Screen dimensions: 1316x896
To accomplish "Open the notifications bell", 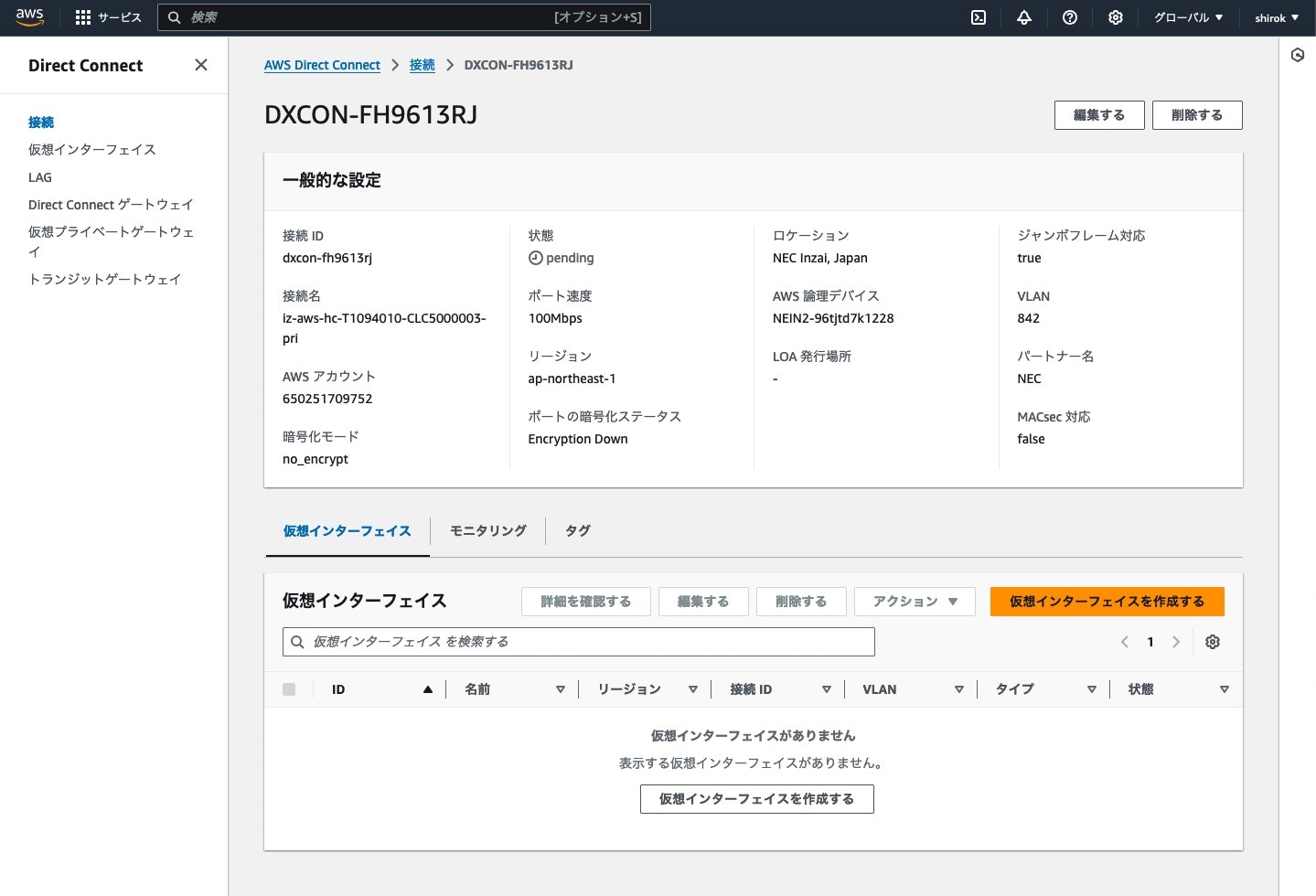I will [x=1024, y=17].
